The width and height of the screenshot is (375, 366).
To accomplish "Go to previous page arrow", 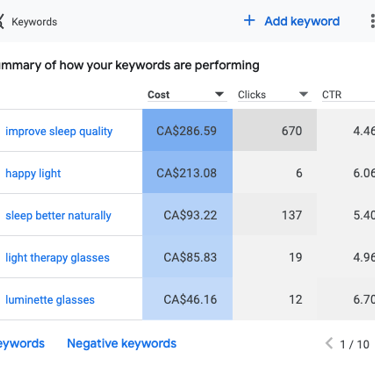I will tap(329, 343).
